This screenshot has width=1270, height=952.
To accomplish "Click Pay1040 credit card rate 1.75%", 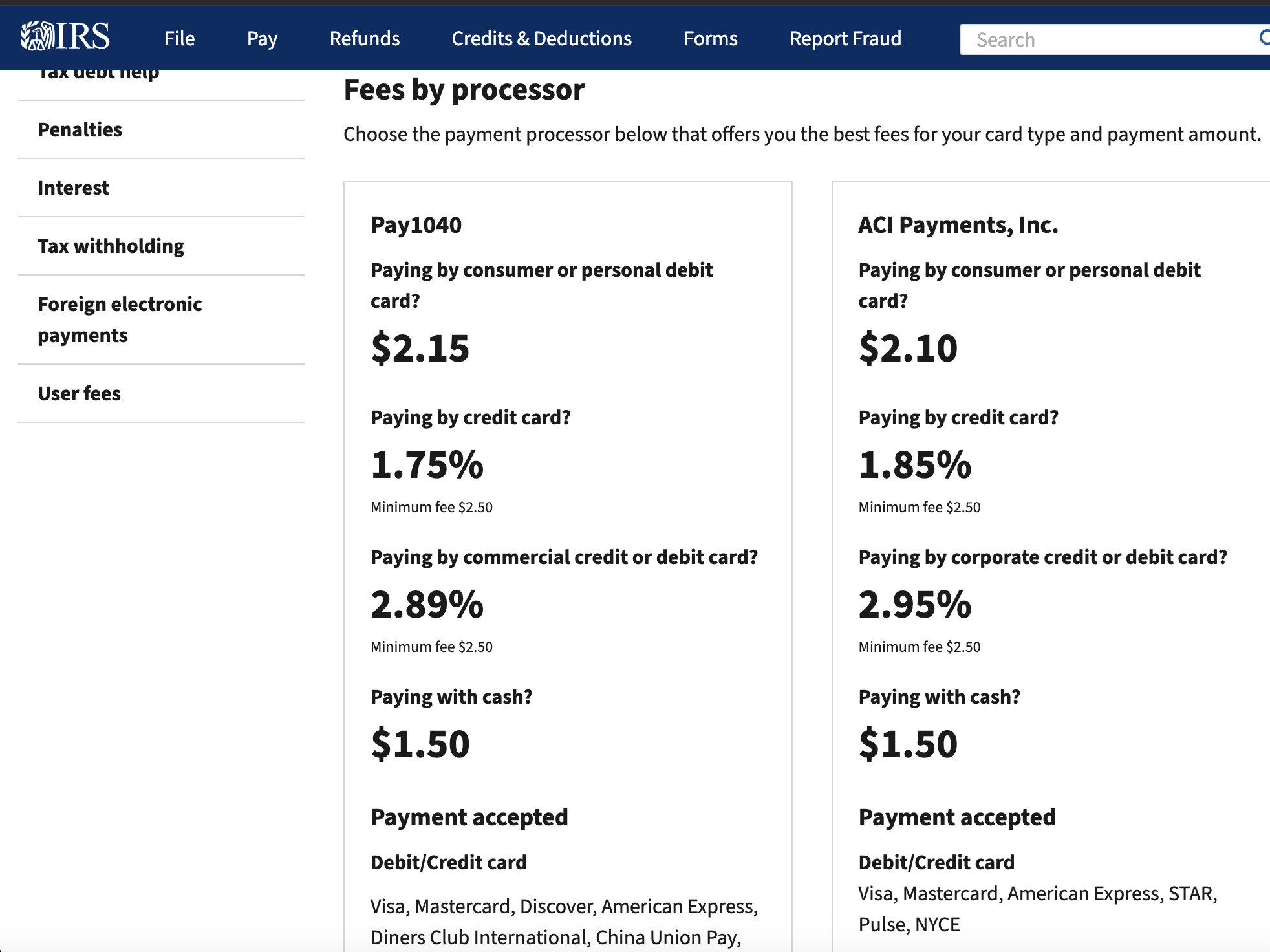I will 427,464.
